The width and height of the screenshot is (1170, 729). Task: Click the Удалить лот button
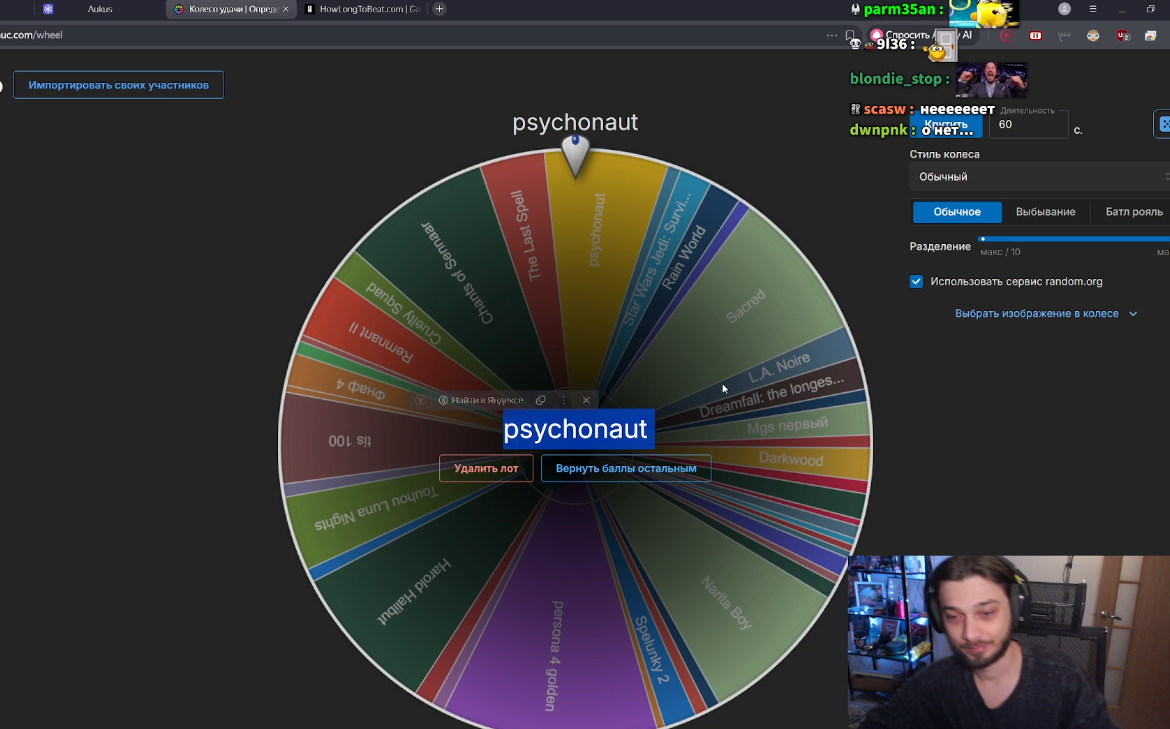[486, 469]
